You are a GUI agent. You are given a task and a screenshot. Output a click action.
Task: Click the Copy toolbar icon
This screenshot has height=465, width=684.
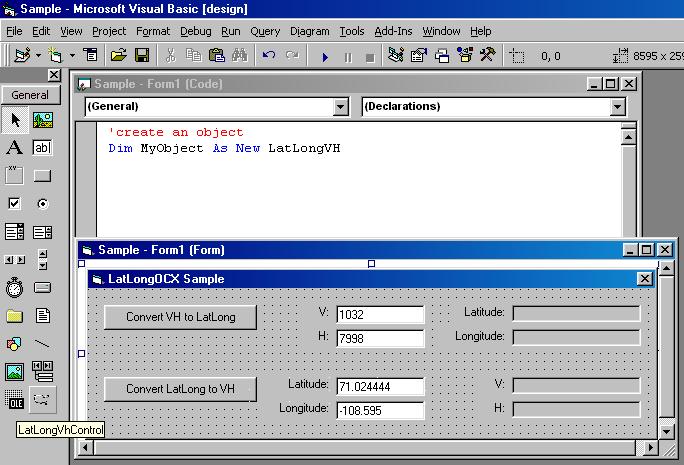pos(194,55)
